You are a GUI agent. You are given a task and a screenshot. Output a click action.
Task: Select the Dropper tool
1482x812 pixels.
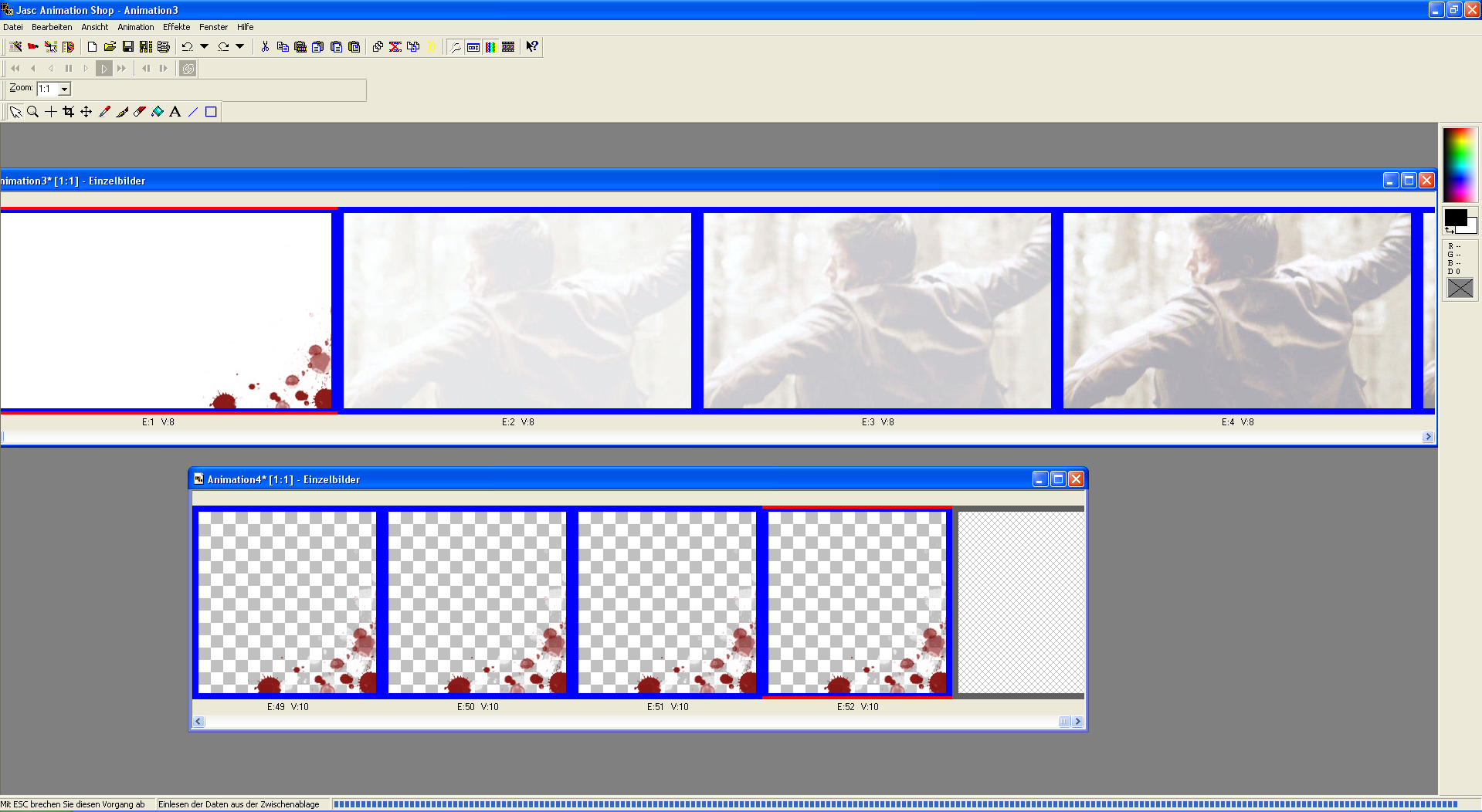click(104, 112)
